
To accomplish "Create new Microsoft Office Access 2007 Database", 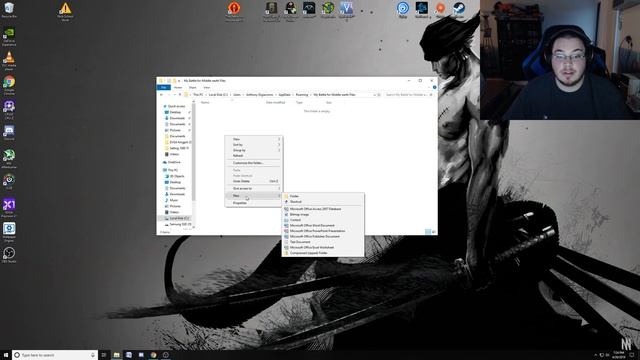I will pos(323,209).
